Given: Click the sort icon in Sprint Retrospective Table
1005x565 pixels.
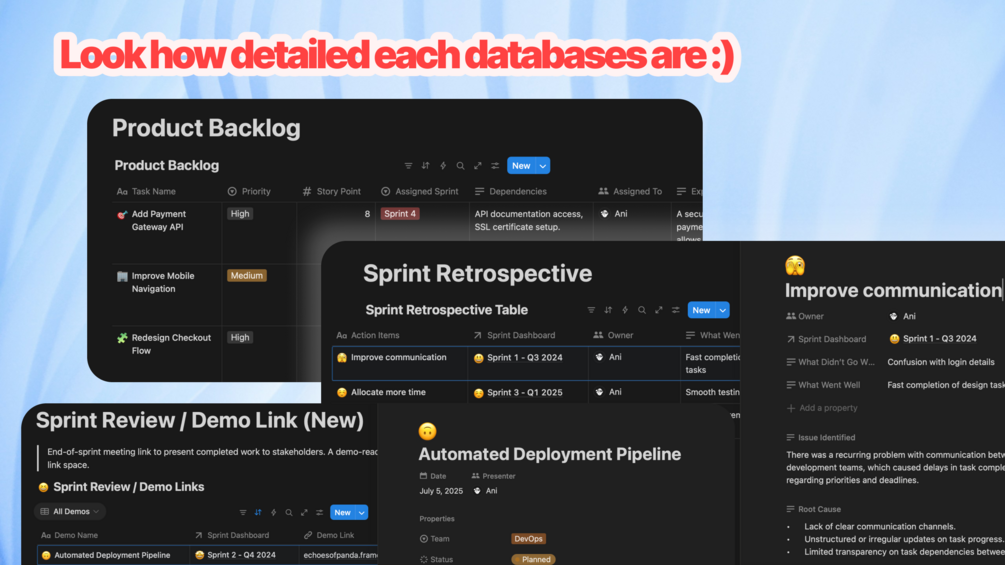Looking at the screenshot, I should 608,310.
